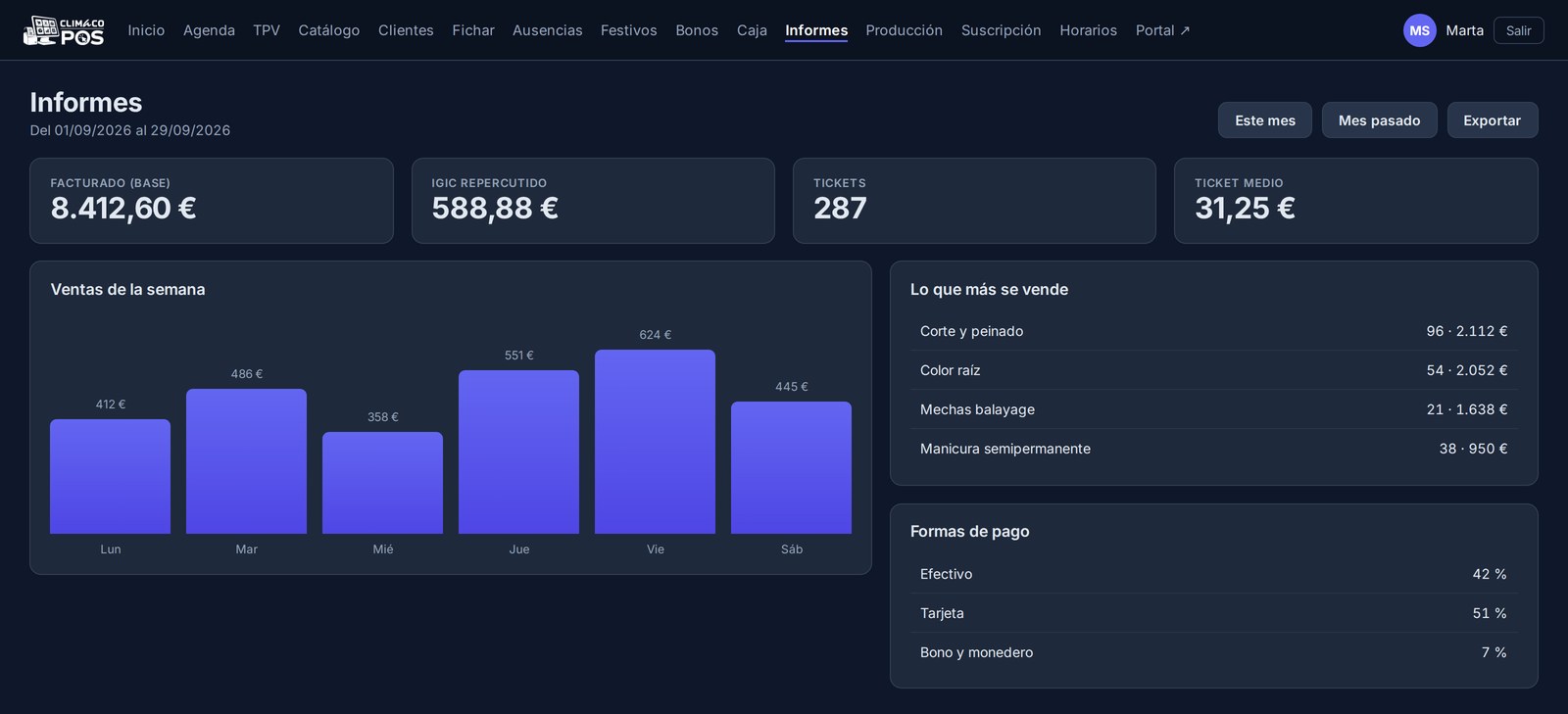This screenshot has width=1568, height=714.
Task: Select the Informes nav item
Action: [816, 30]
